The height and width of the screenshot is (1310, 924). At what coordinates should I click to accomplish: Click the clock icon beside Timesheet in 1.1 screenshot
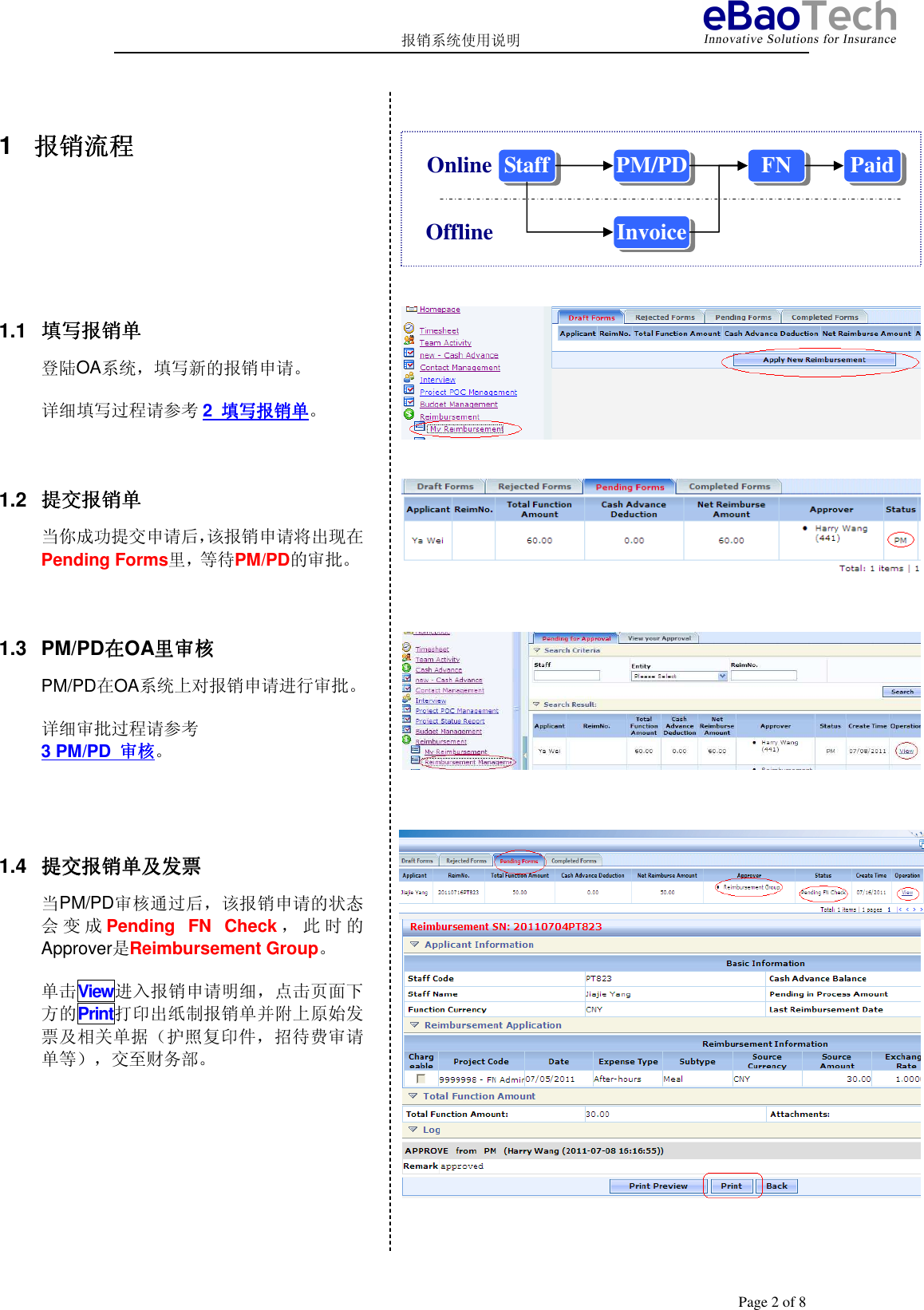click(409, 329)
